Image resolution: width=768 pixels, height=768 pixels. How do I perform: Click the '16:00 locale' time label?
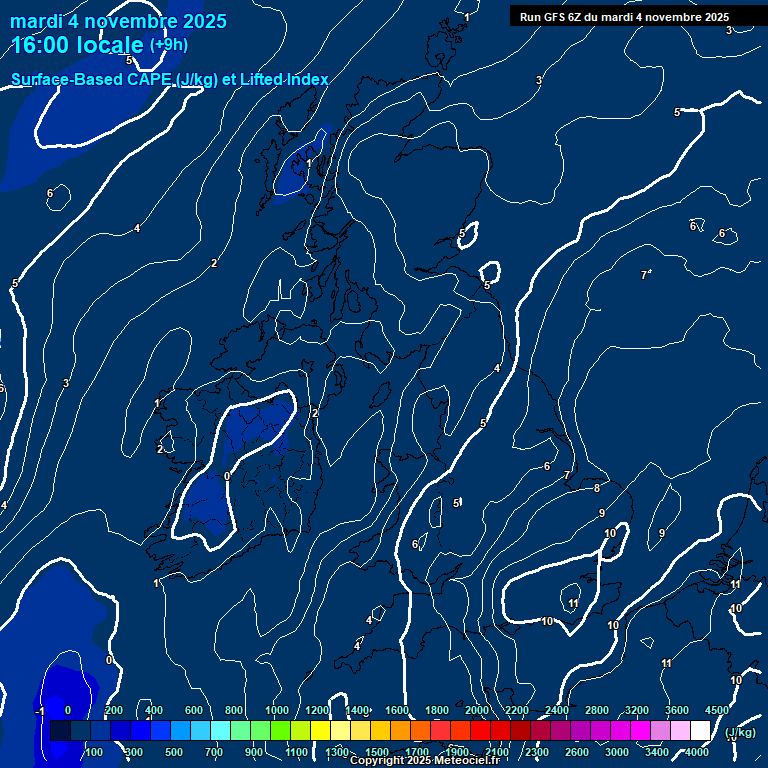coord(77,45)
